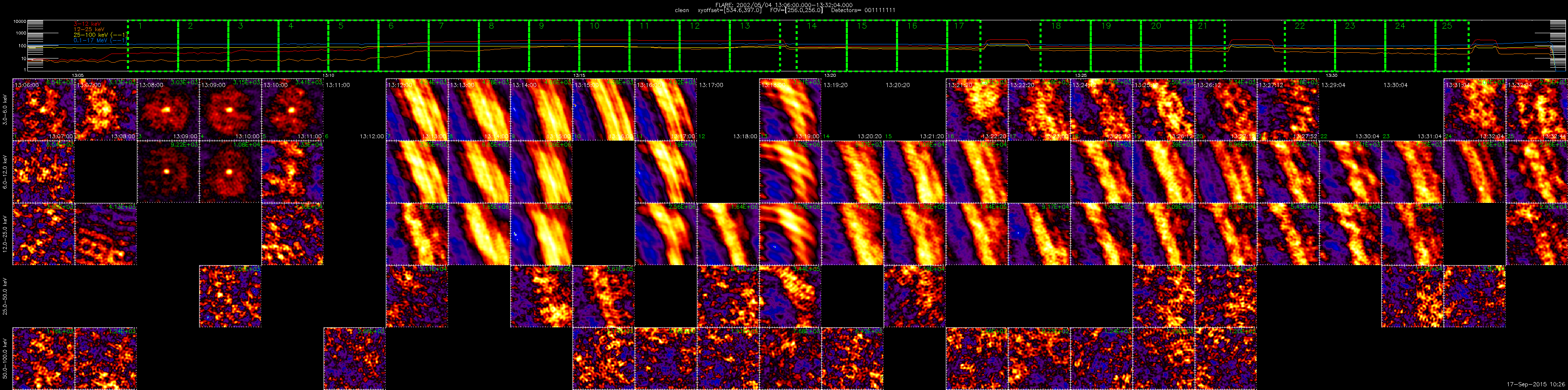Viewport: 1568px width, 390px height.
Task: Select time interval 13 on the light curve
Action: 755,46
